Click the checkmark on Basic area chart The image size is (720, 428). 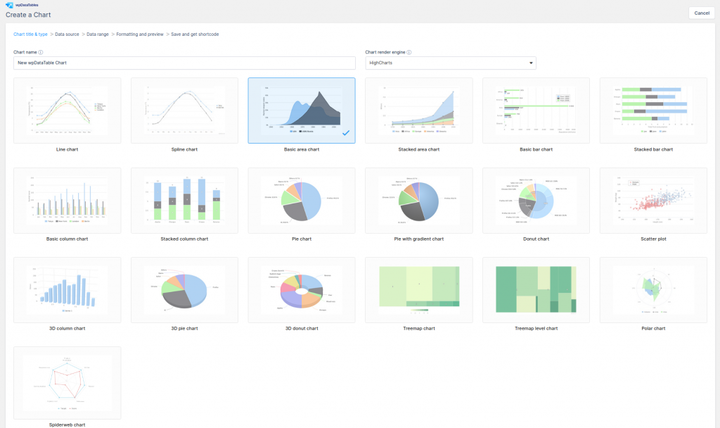[x=346, y=133]
